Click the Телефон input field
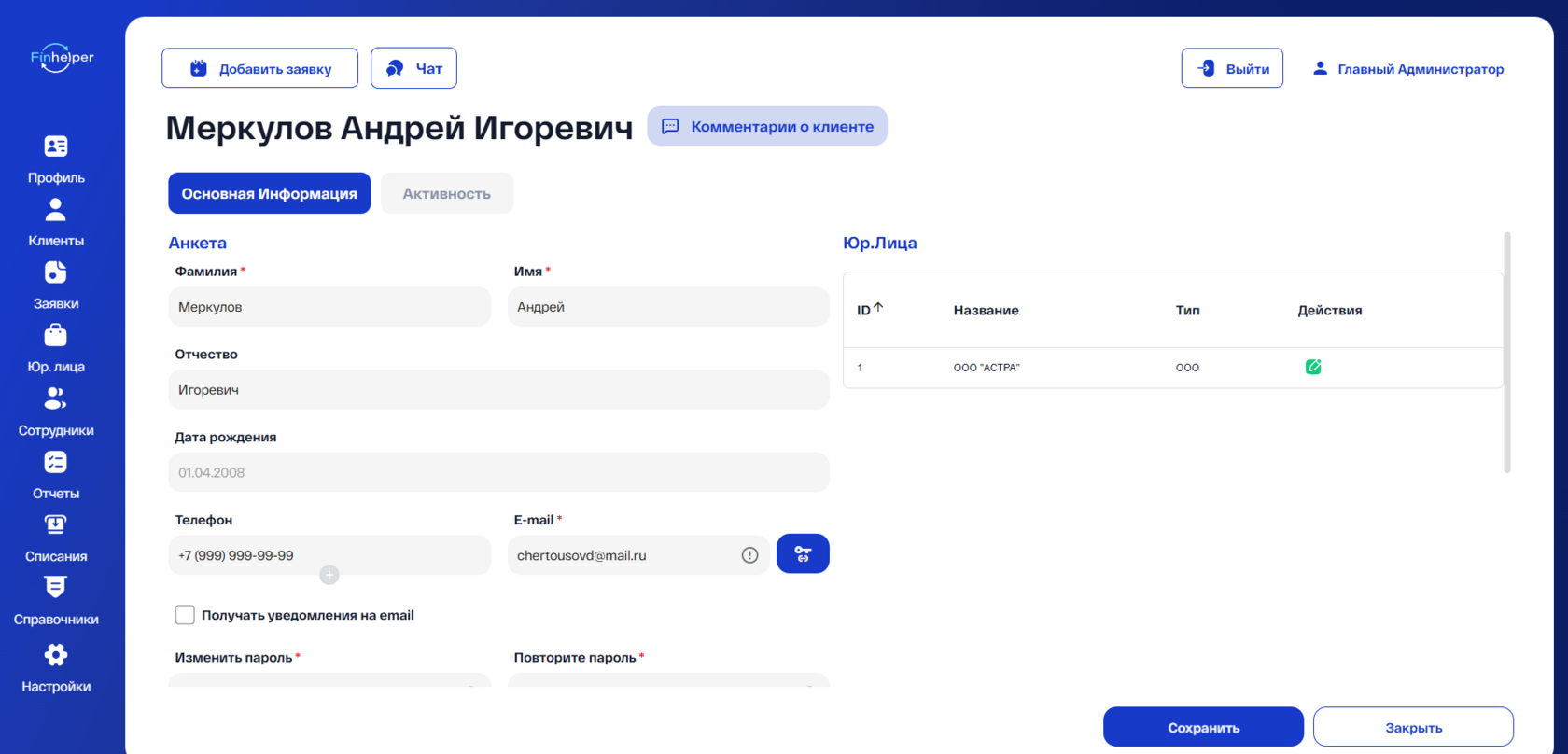The image size is (1568, 754). (329, 555)
